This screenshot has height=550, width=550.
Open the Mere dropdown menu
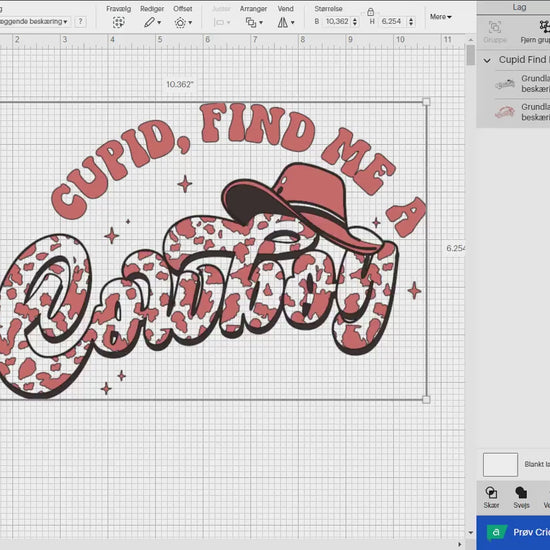click(441, 16)
